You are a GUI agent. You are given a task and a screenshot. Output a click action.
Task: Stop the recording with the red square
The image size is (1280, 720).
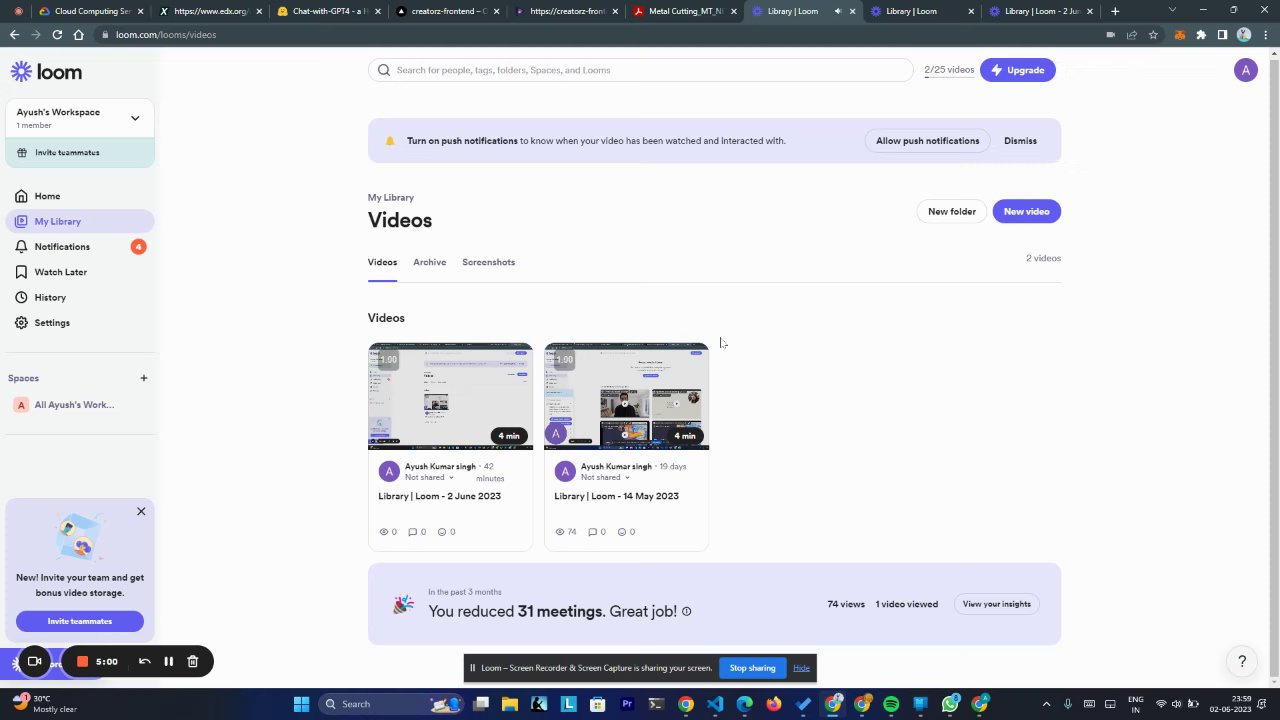point(83,661)
